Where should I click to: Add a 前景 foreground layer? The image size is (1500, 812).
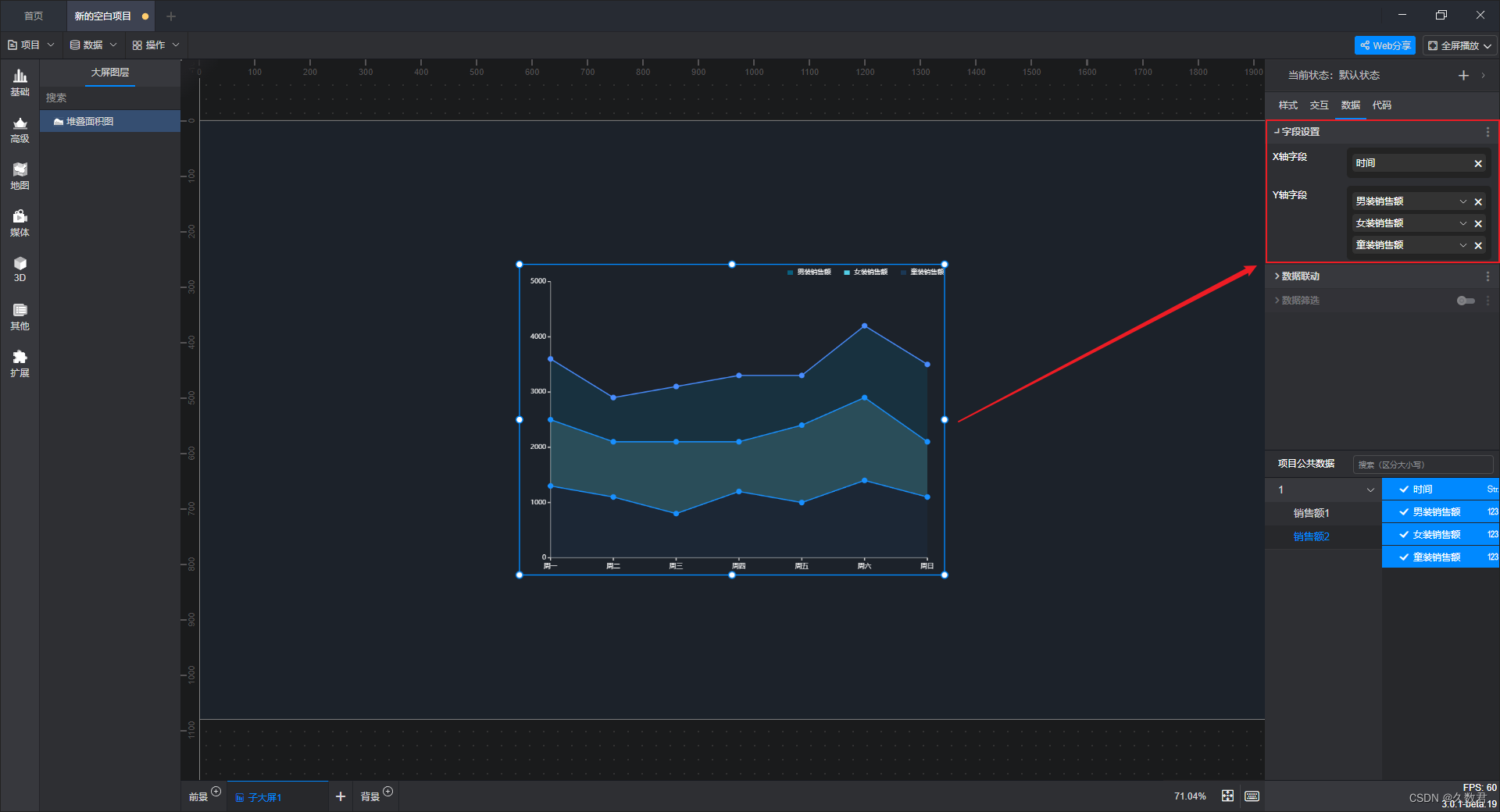click(216, 792)
